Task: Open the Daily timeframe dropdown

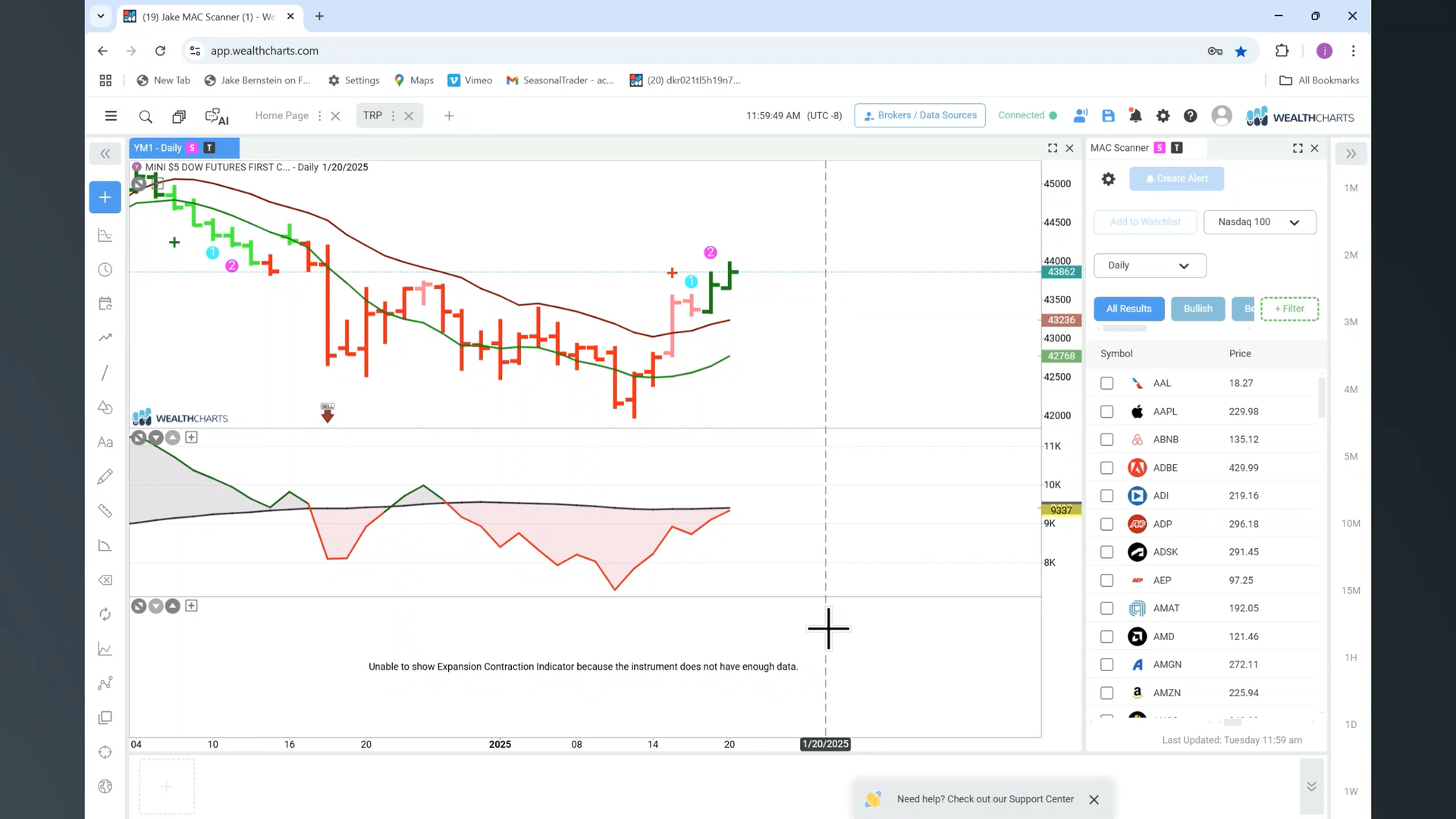Action: [1150, 265]
